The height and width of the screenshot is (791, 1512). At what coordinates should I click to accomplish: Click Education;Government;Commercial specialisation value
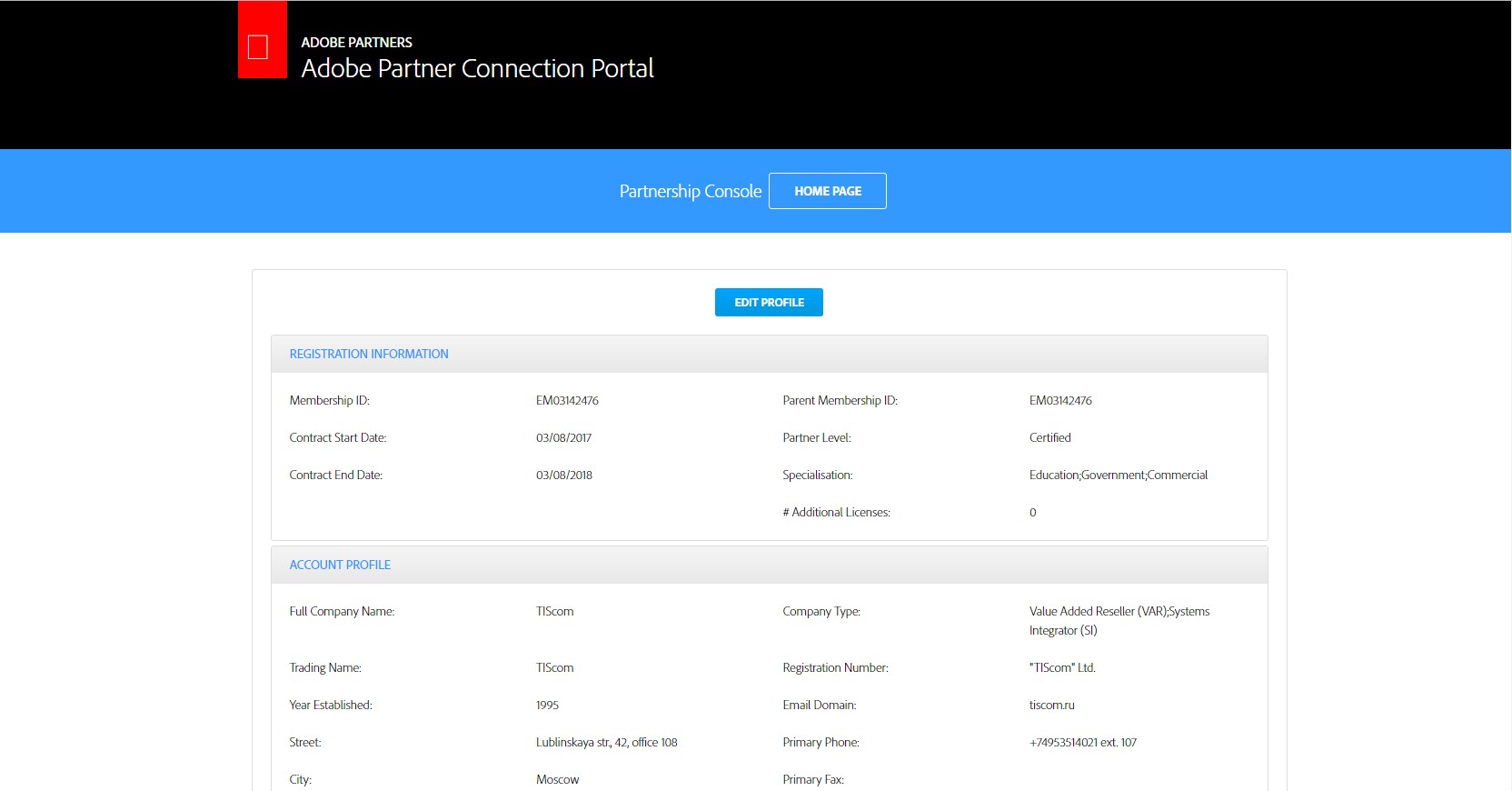1119,475
